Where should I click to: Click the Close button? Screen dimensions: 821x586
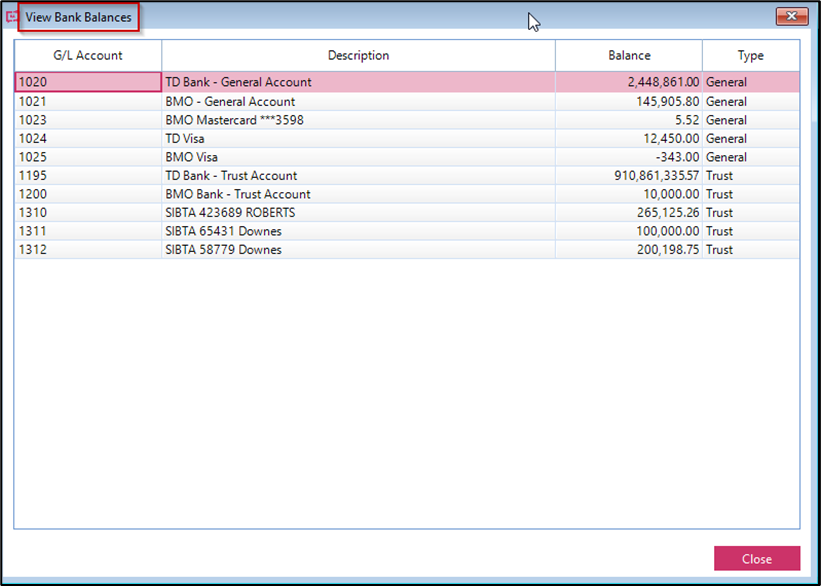(757, 558)
